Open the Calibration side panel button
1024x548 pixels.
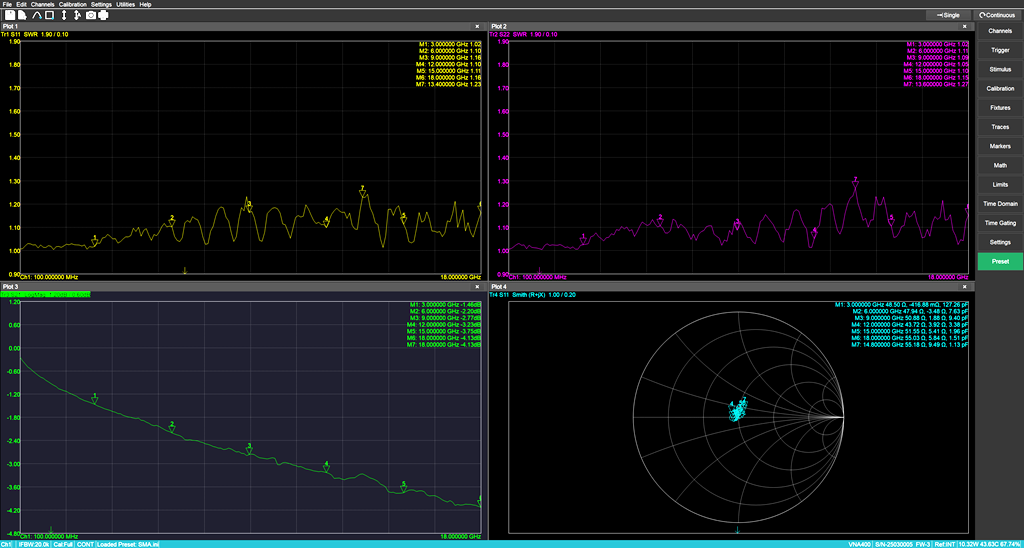(1000, 88)
